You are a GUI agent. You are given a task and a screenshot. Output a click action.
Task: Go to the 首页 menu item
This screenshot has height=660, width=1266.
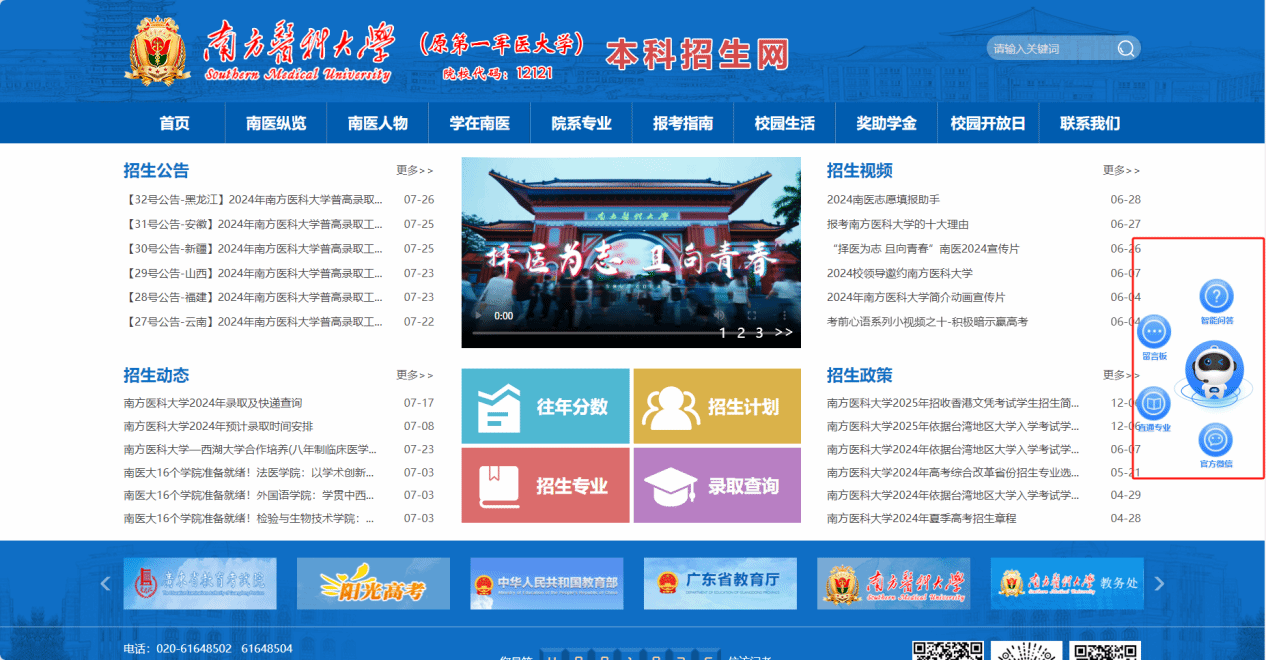[x=174, y=123]
